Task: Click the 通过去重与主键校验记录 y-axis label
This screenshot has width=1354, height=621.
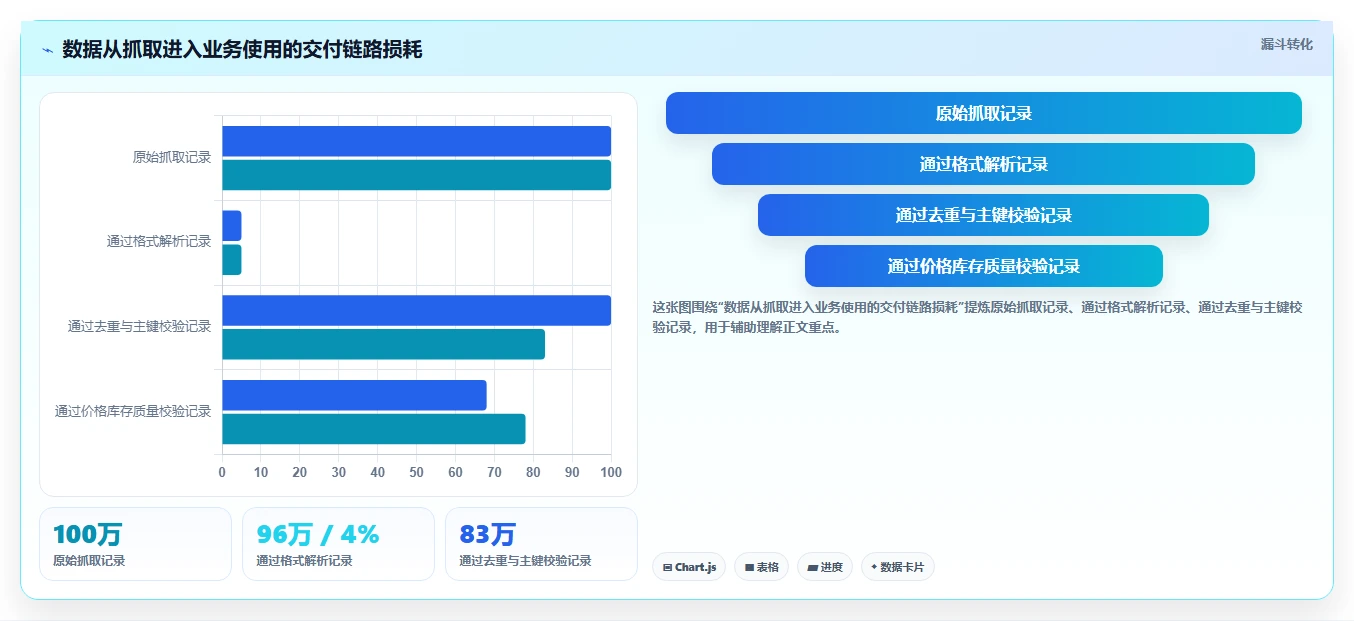Action: click(x=140, y=326)
